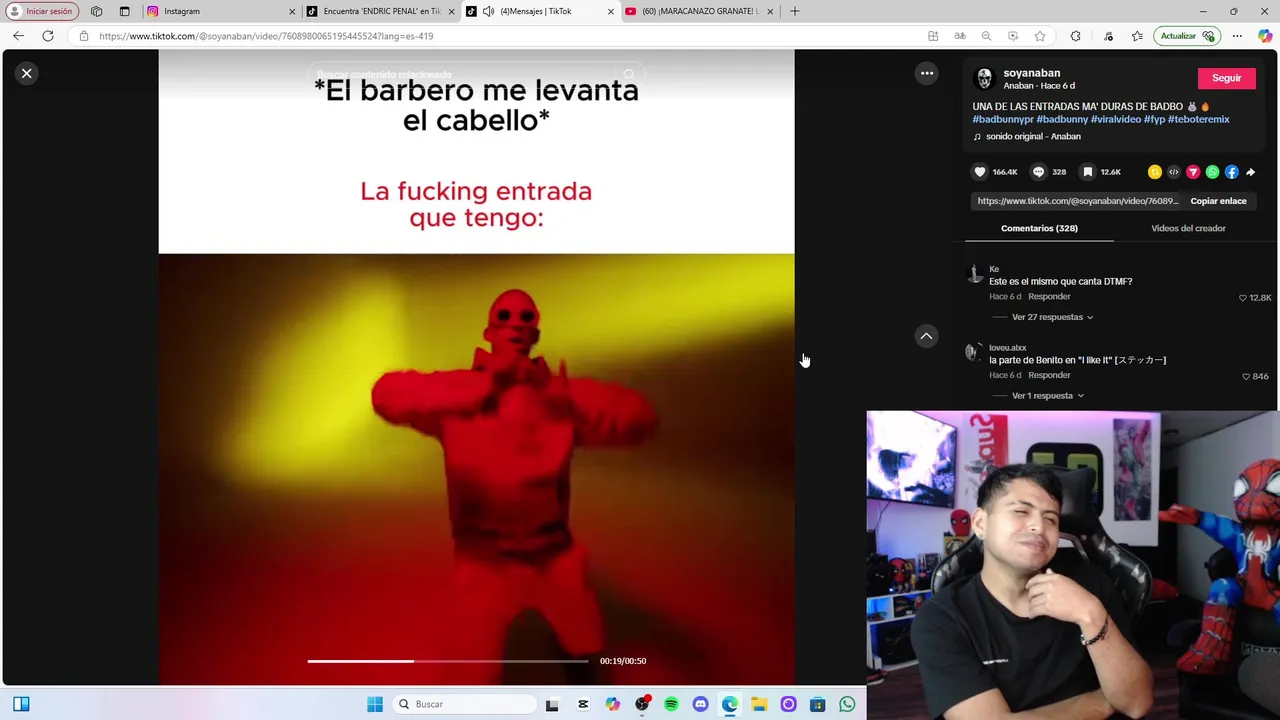Open the #badbunny hashtag
Viewport: 1280px width, 720px height.
click(1062, 119)
